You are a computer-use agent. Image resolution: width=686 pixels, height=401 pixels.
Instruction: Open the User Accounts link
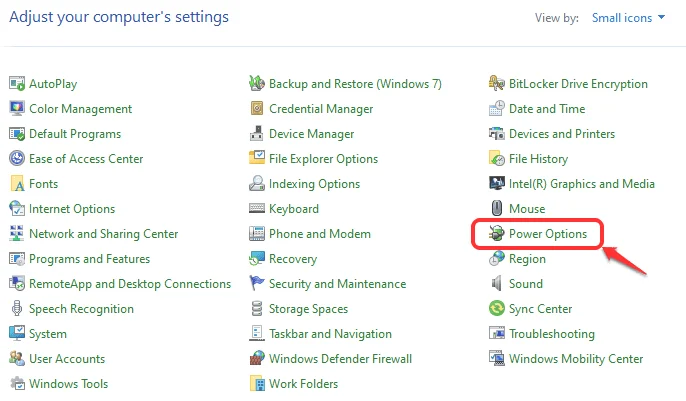pos(67,359)
